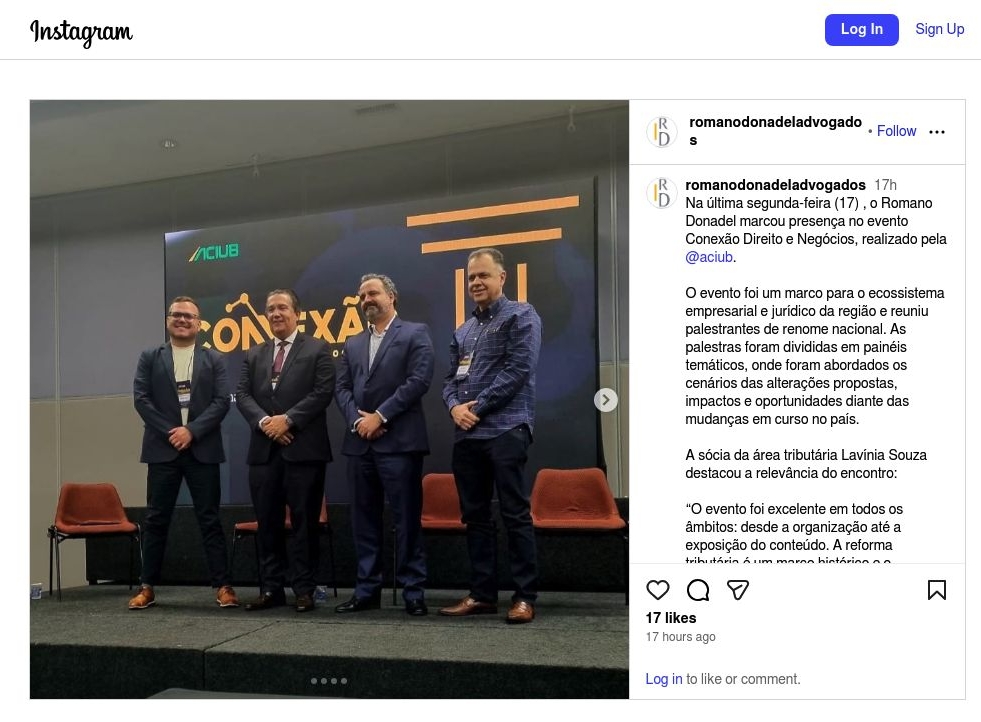
Task: Open the three-dot more options menu
Action: tap(937, 131)
